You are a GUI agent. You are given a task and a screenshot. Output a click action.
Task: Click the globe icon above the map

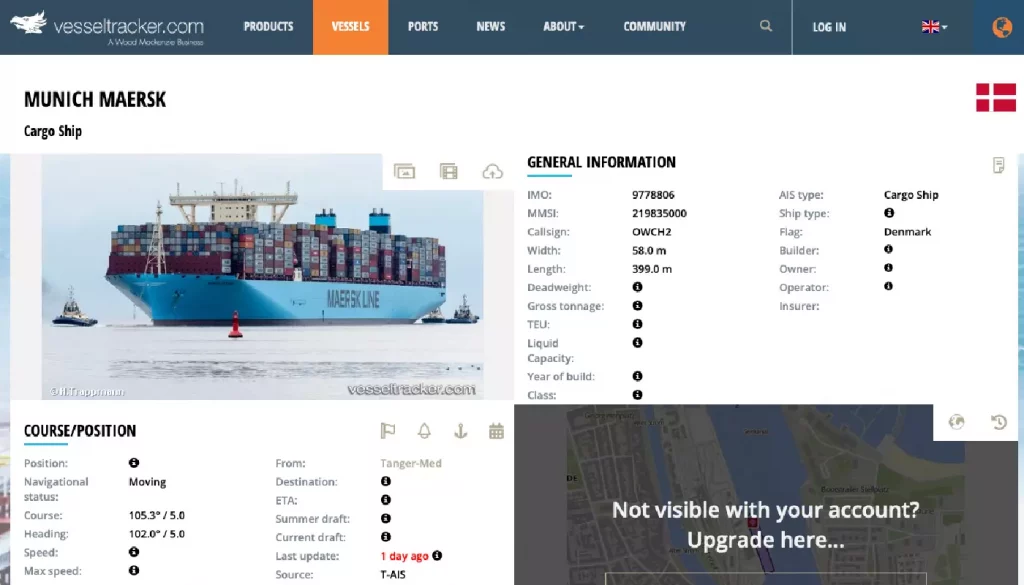pos(956,422)
